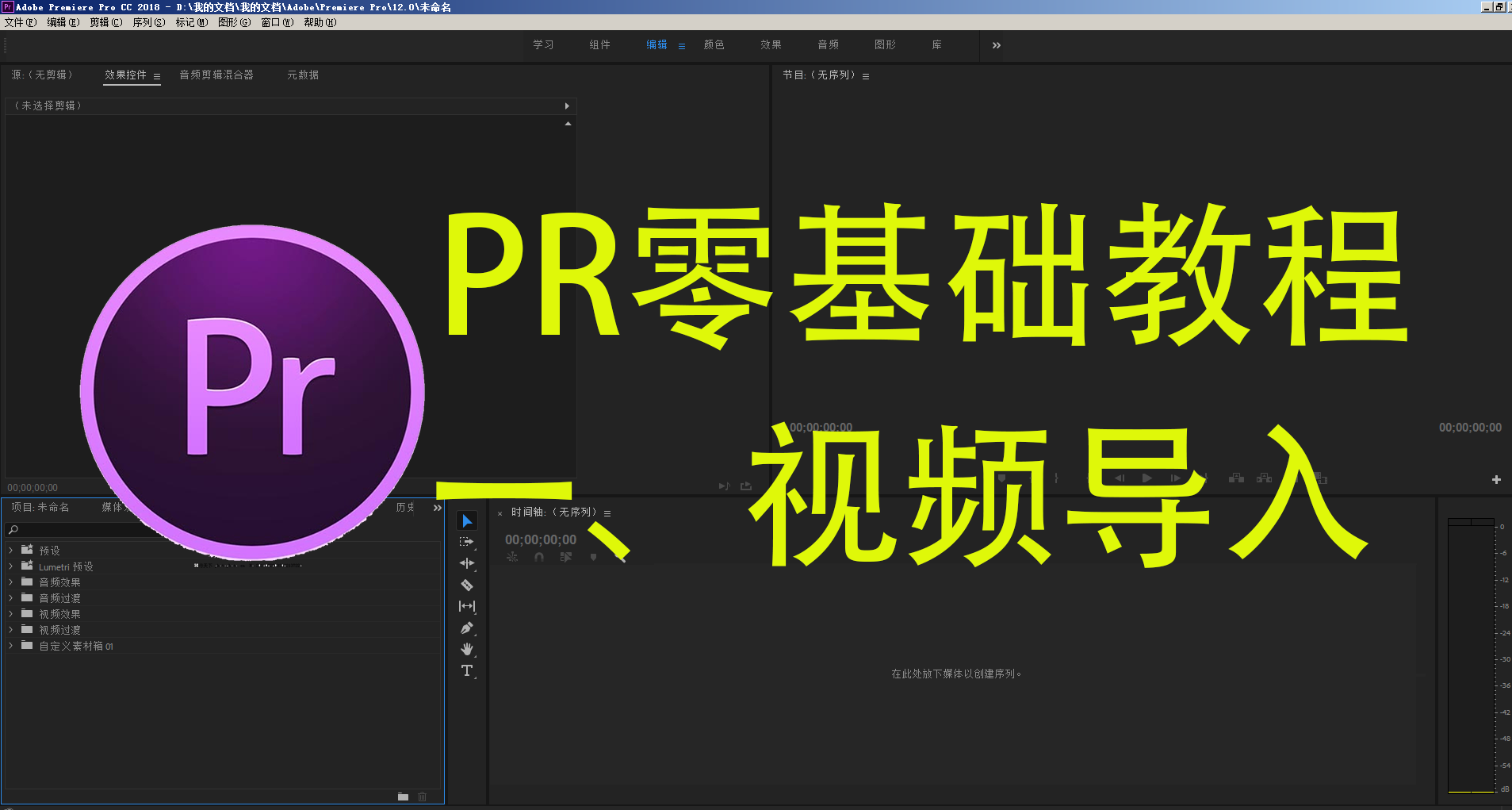The image size is (1512, 810).
Task: Open the 文件 menu
Action: [x=20, y=22]
